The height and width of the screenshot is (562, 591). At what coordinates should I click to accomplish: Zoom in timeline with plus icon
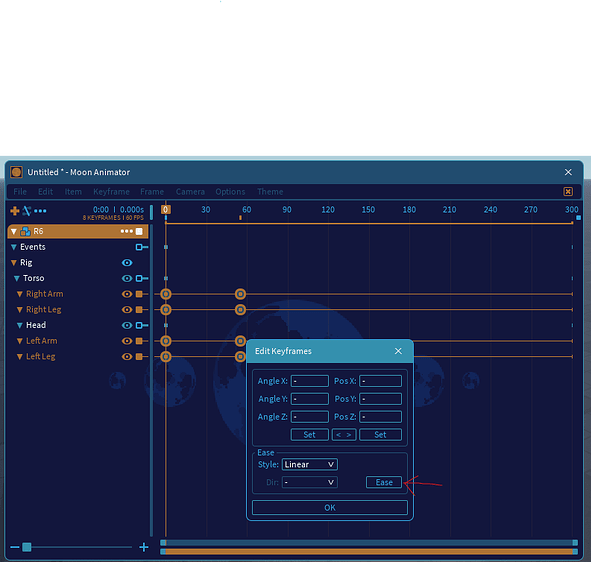pos(144,547)
